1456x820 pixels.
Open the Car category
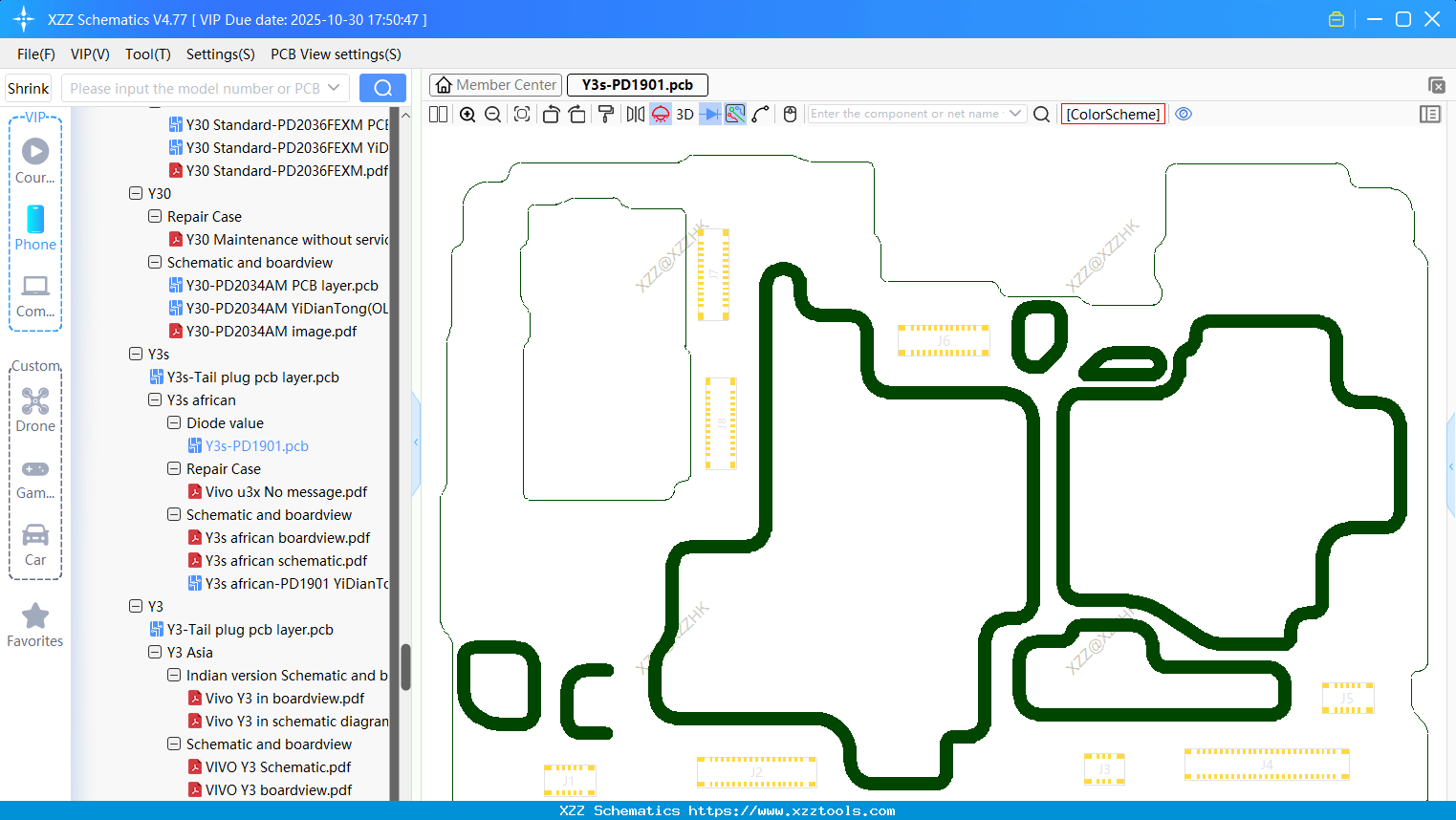tap(35, 546)
